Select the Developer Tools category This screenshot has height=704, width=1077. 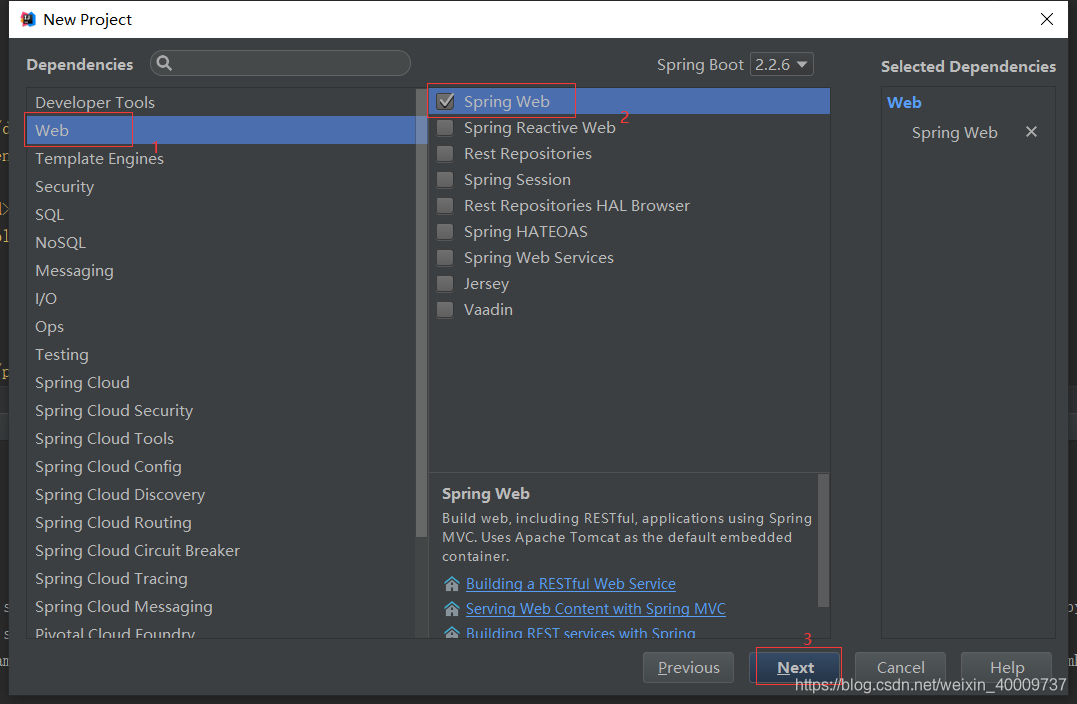tap(221, 102)
